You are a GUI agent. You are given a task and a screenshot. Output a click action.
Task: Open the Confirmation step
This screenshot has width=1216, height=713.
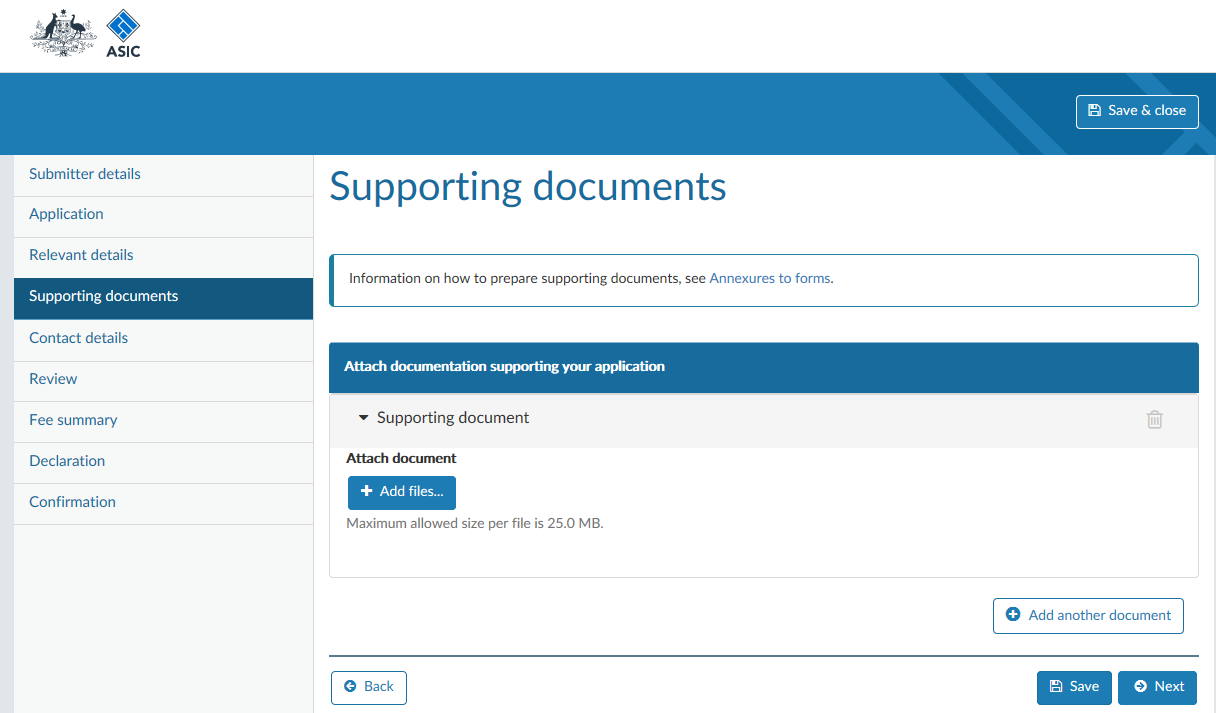click(x=163, y=503)
